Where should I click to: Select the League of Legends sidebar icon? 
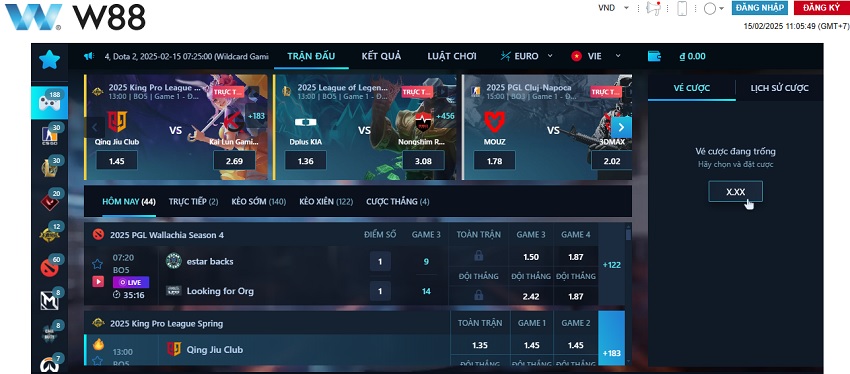pyautogui.click(x=49, y=168)
